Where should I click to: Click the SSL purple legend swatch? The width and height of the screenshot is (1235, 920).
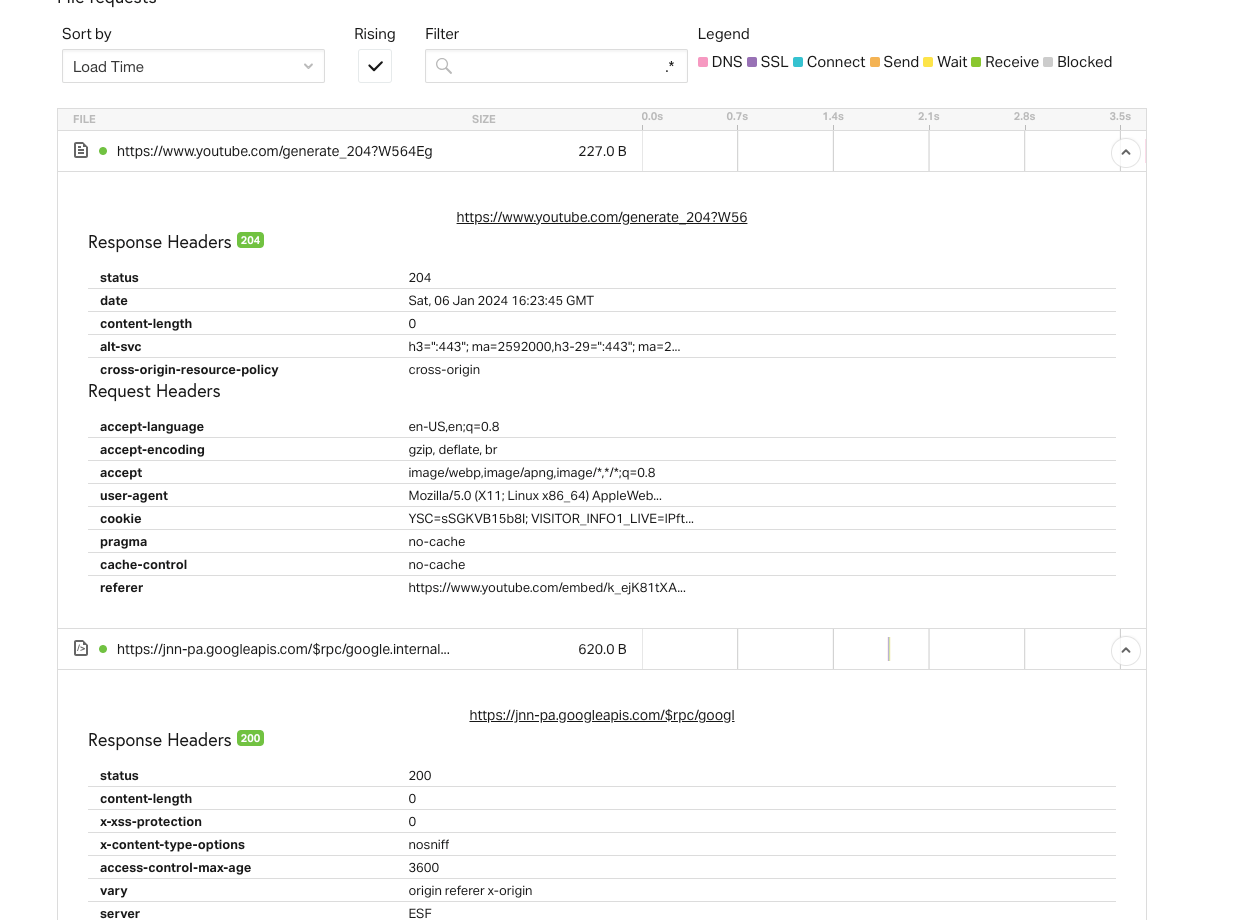tap(752, 62)
